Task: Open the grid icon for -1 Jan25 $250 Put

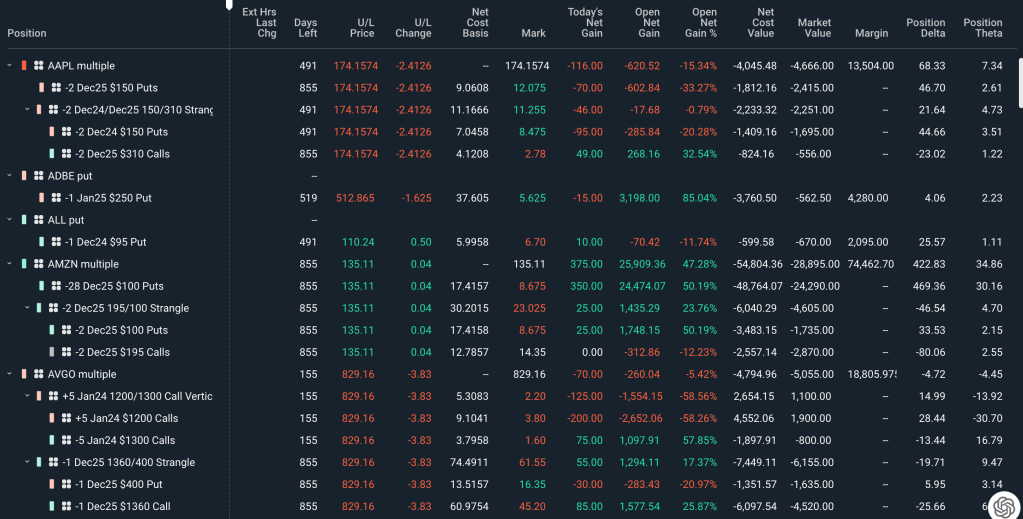Action: (x=55, y=198)
